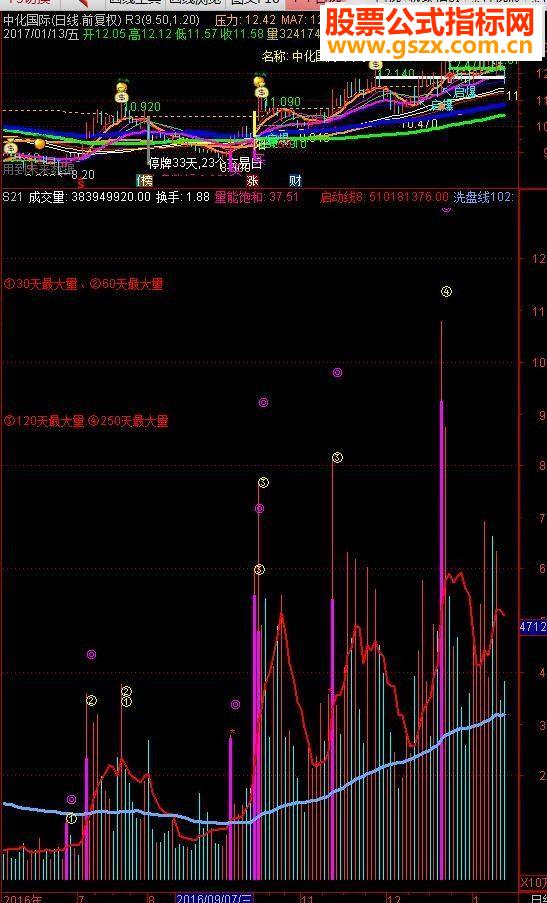Screen dimensions: 547x903
Task: Select the ③ marker above the November volume spike
Action: (x=337, y=457)
